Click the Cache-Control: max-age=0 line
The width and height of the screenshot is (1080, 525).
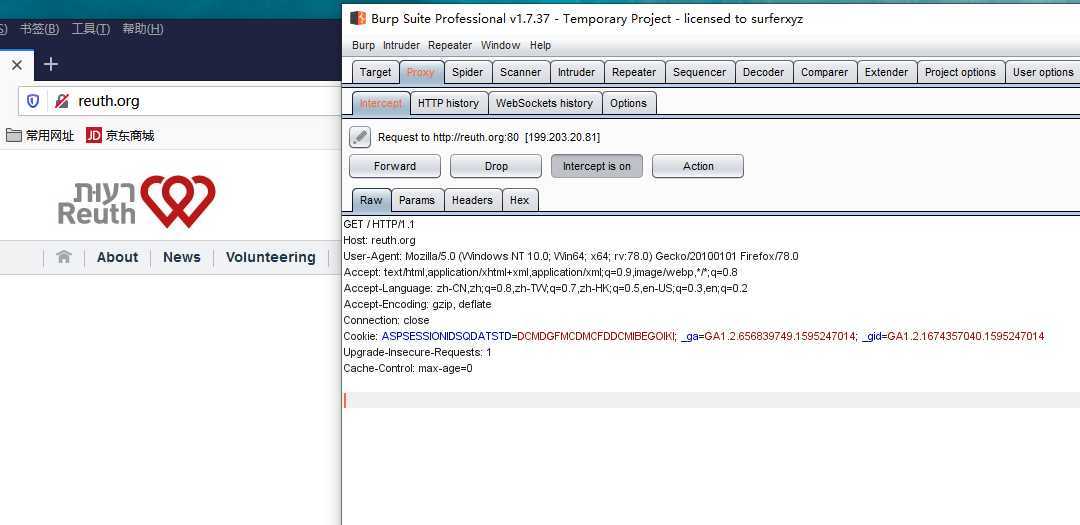pos(408,368)
